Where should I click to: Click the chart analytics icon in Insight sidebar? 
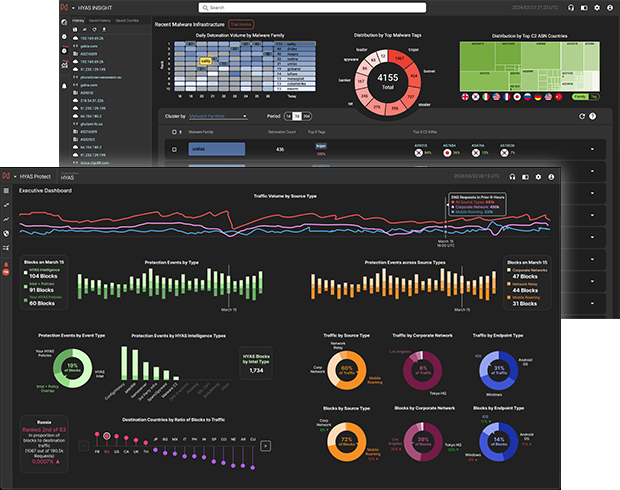tap(64, 64)
